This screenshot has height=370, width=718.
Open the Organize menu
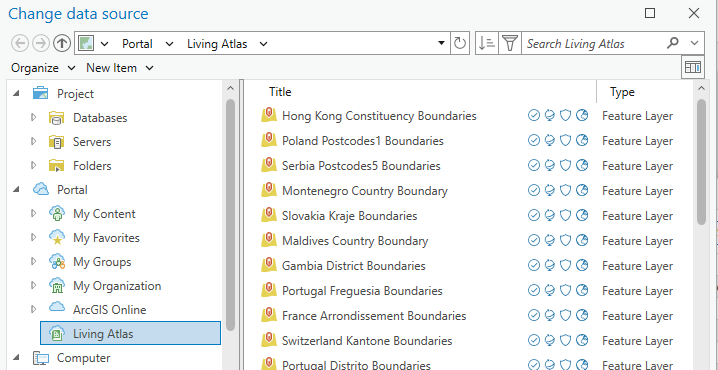tap(43, 68)
